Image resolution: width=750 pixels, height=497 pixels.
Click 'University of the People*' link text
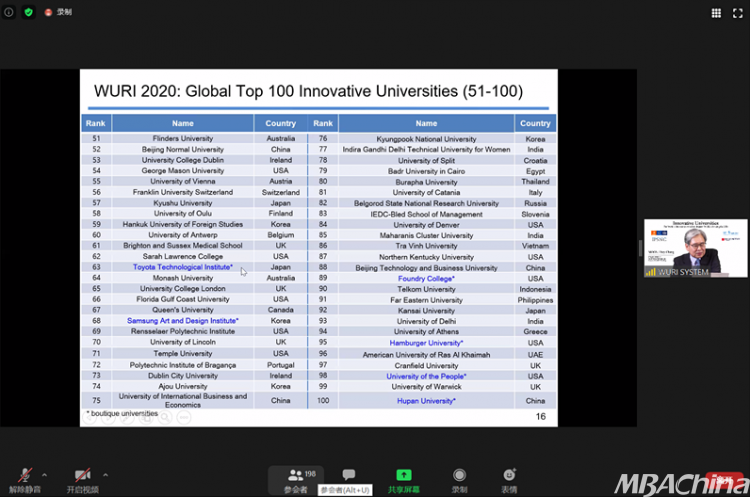(426, 376)
